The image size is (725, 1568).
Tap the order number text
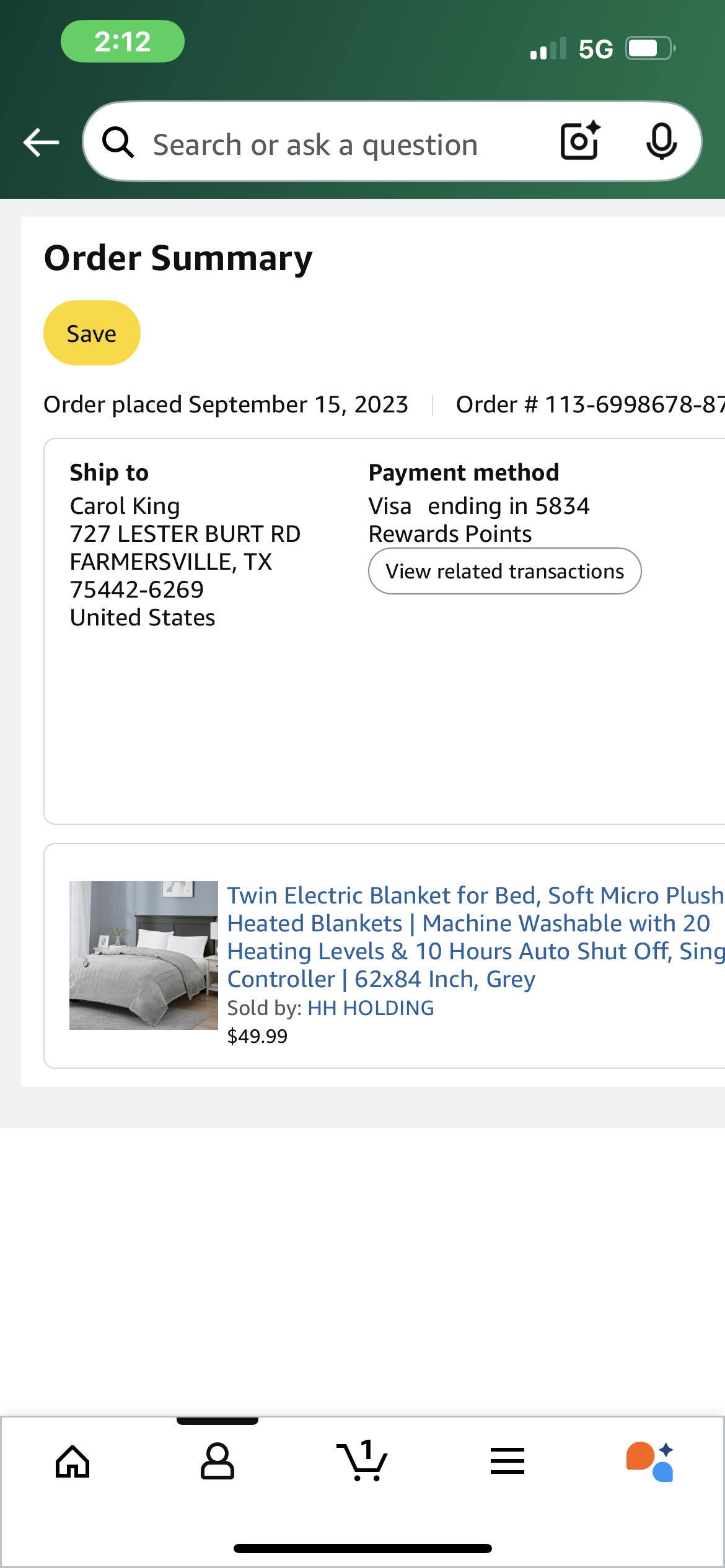591,404
